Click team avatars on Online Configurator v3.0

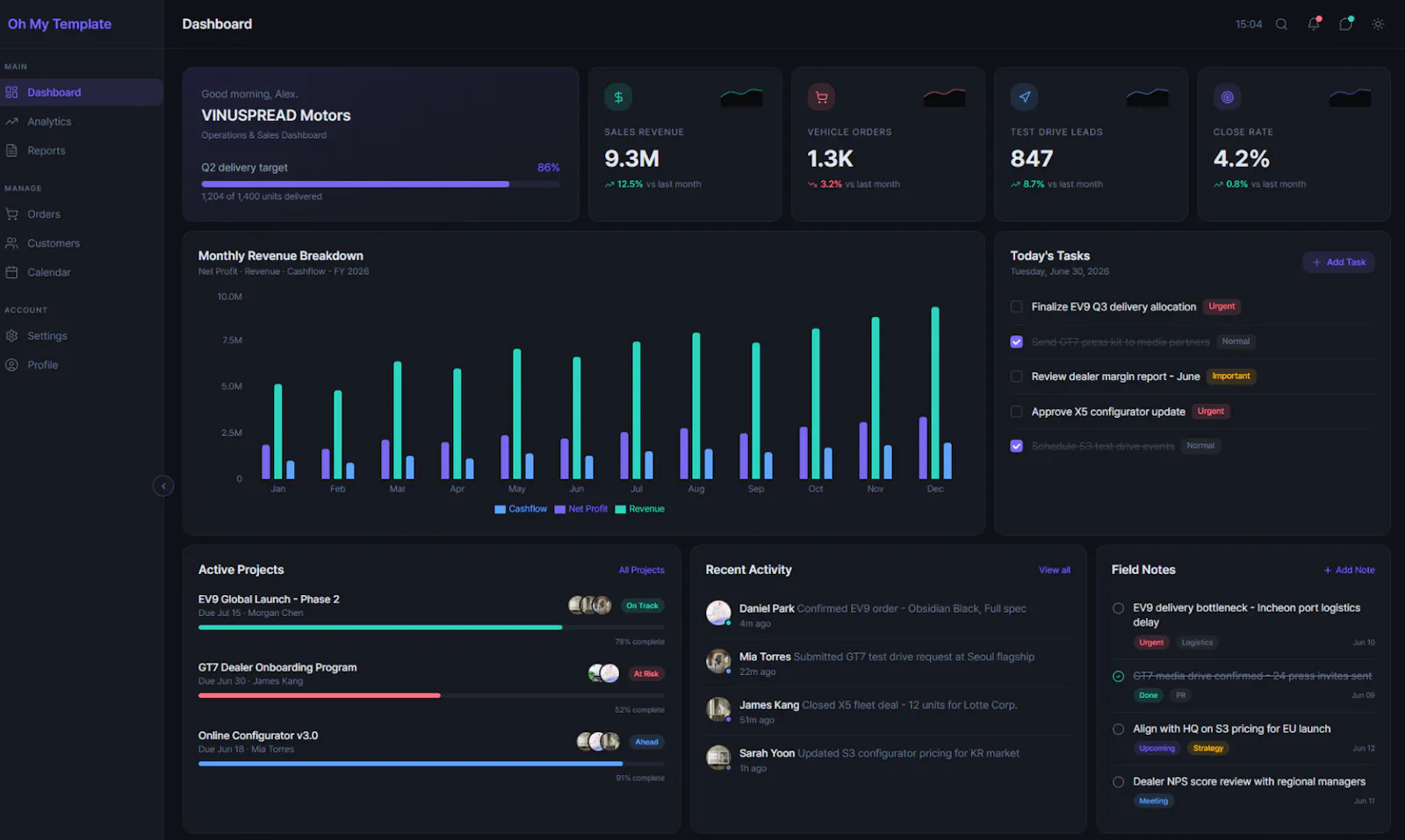[x=598, y=742]
